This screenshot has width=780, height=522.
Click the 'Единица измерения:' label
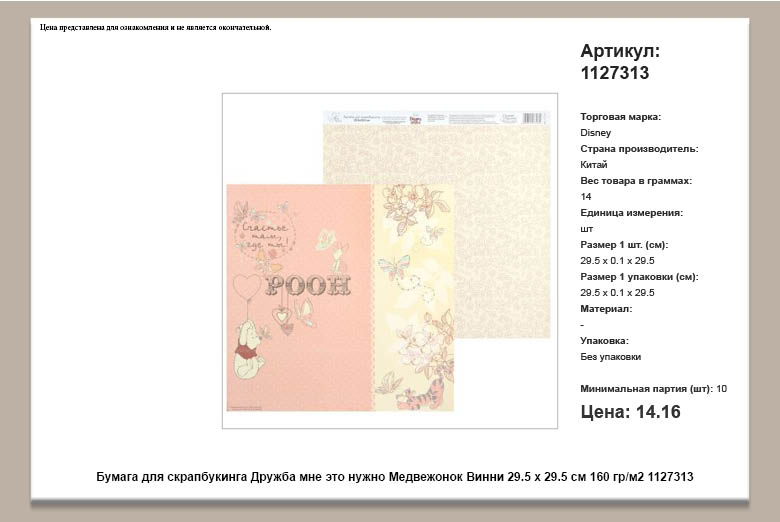[x=631, y=212]
